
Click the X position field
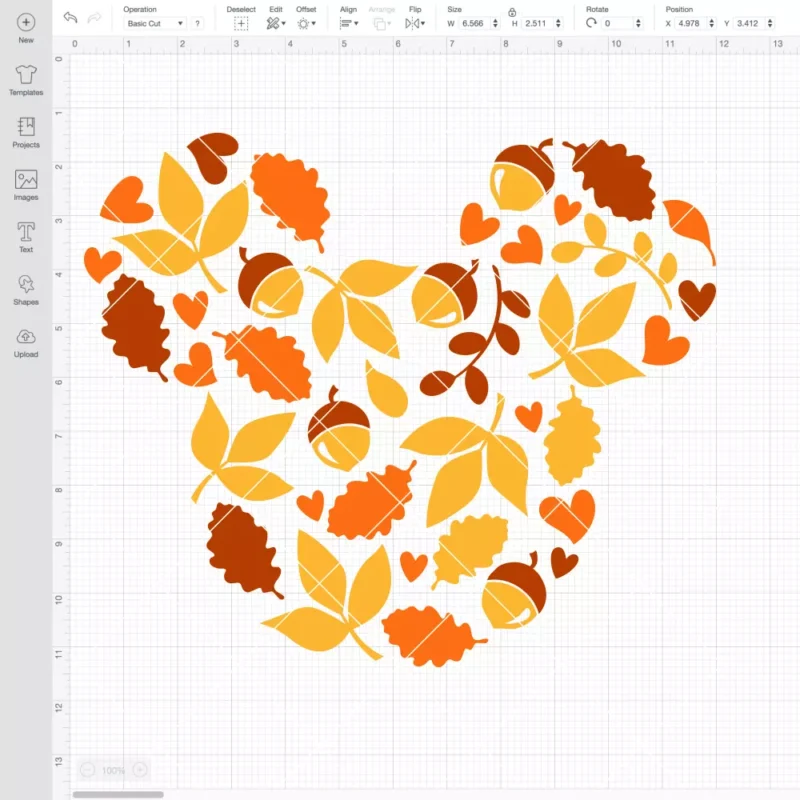(691, 23)
